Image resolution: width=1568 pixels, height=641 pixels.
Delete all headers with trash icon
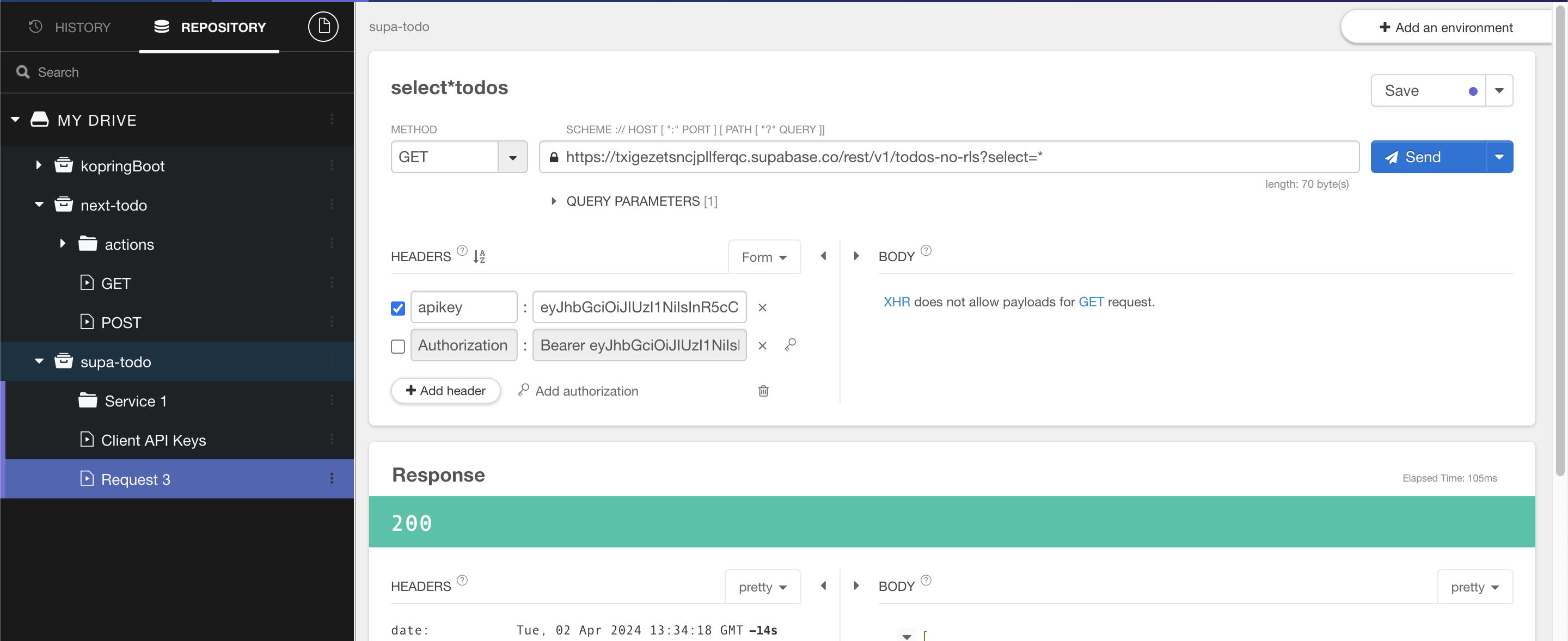(763, 391)
